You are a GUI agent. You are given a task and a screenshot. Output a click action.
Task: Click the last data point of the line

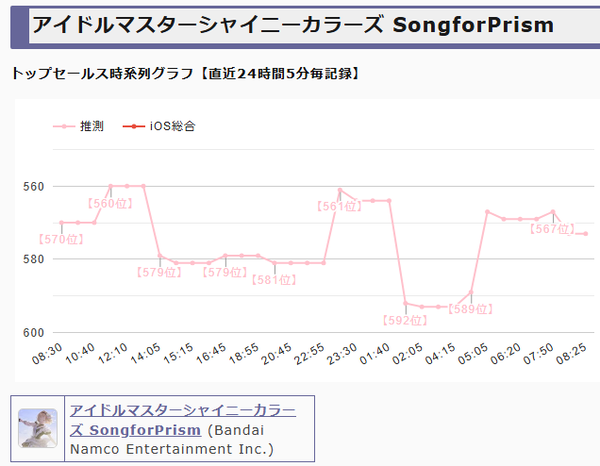tap(586, 233)
